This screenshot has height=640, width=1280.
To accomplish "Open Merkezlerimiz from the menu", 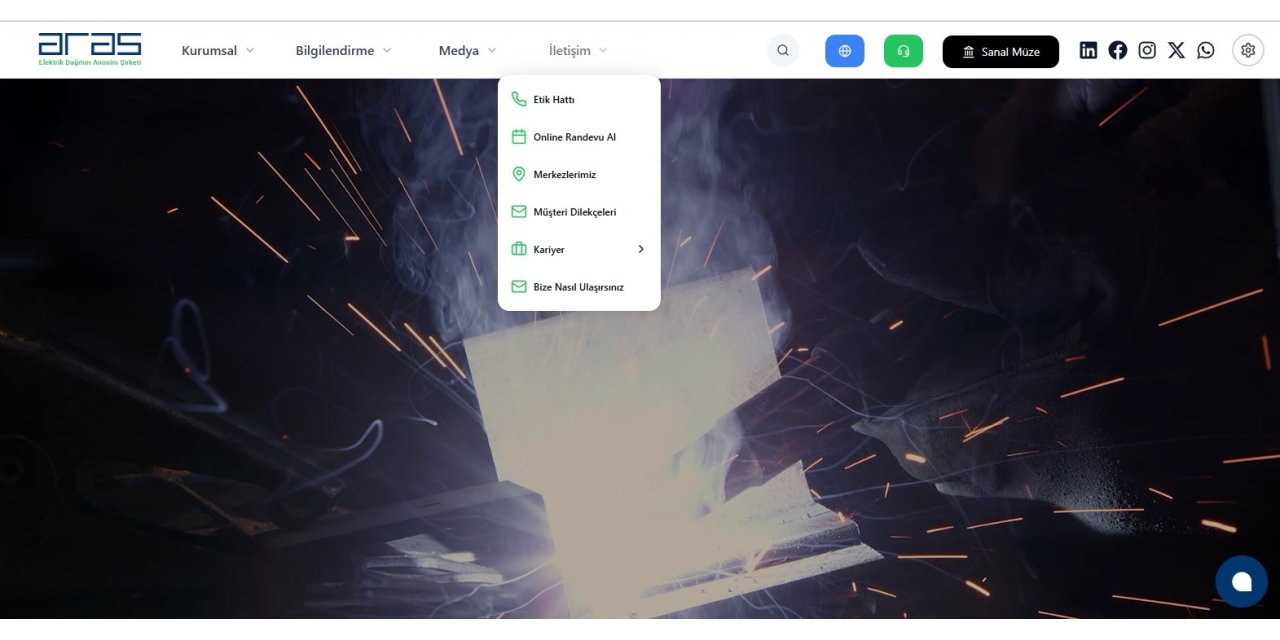I will coord(564,175).
